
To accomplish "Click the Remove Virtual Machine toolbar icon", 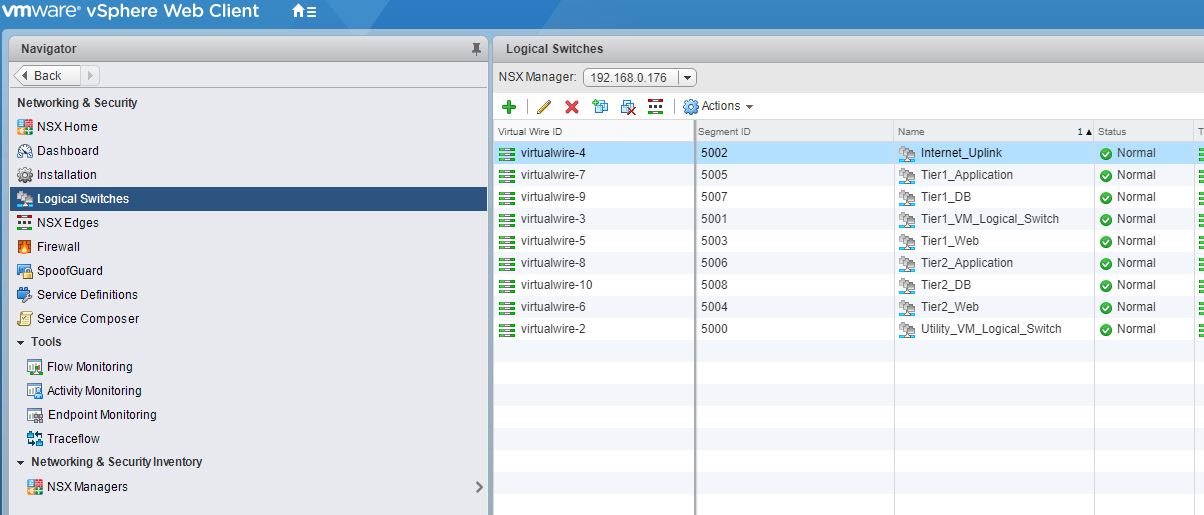I will 628,107.
